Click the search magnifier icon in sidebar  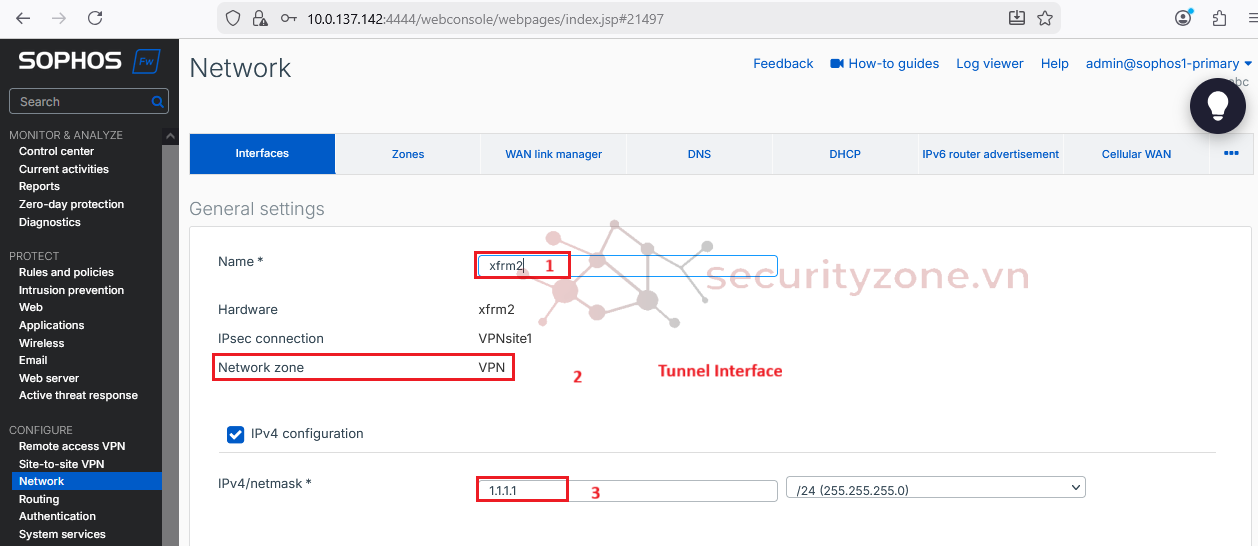coord(157,102)
